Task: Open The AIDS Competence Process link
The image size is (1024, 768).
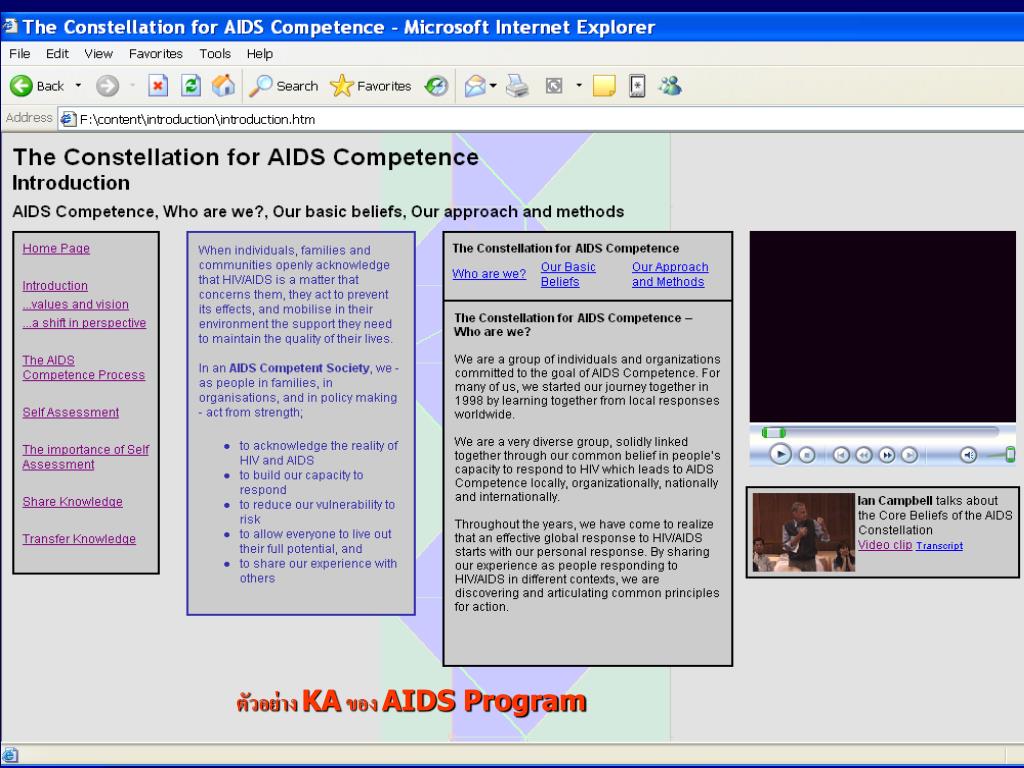Action: [84, 367]
